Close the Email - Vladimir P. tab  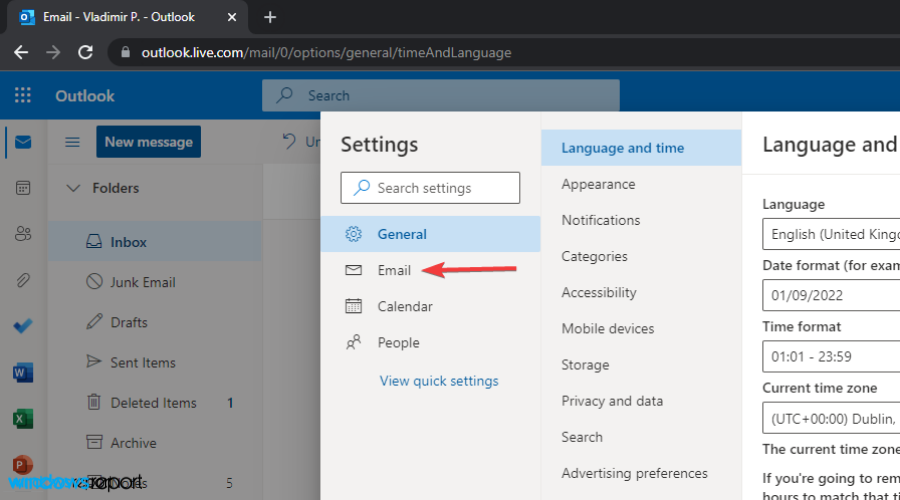coord(232,17)
